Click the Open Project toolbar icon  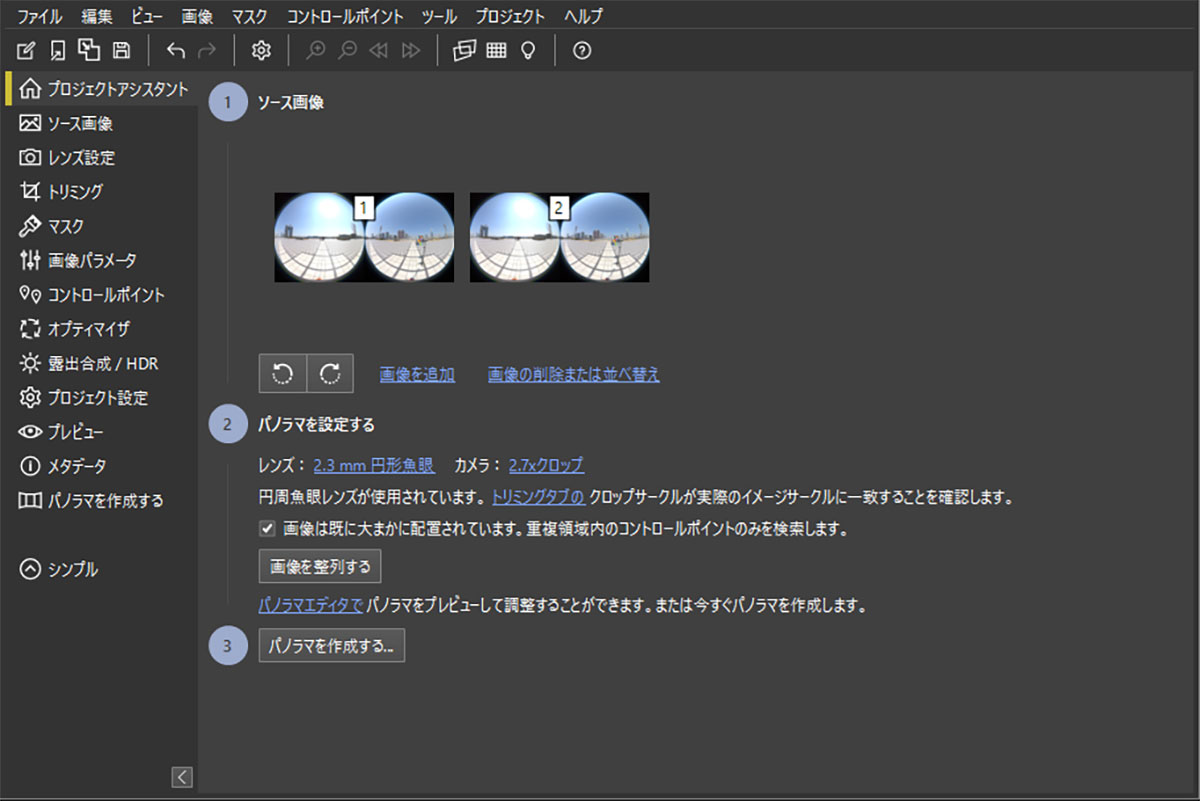tap(58, 51)
